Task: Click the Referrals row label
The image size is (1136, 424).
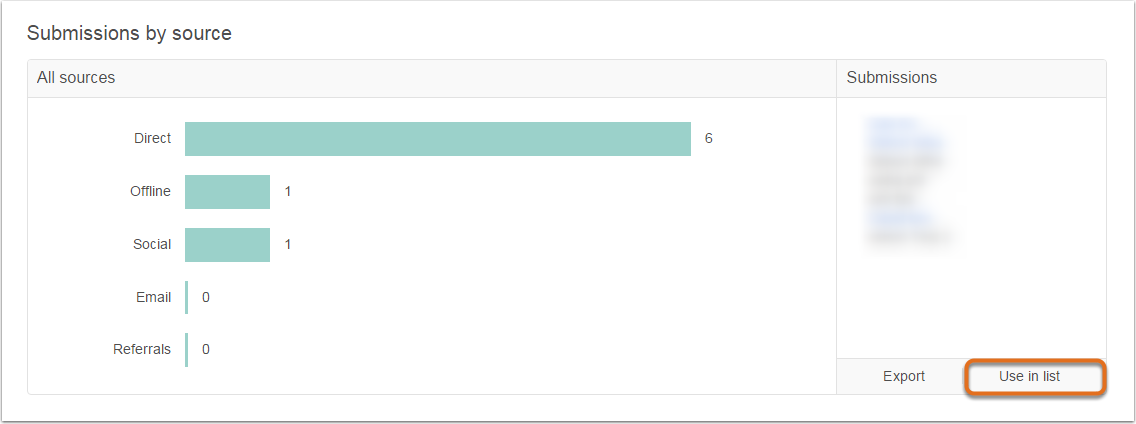Action: 142,349
